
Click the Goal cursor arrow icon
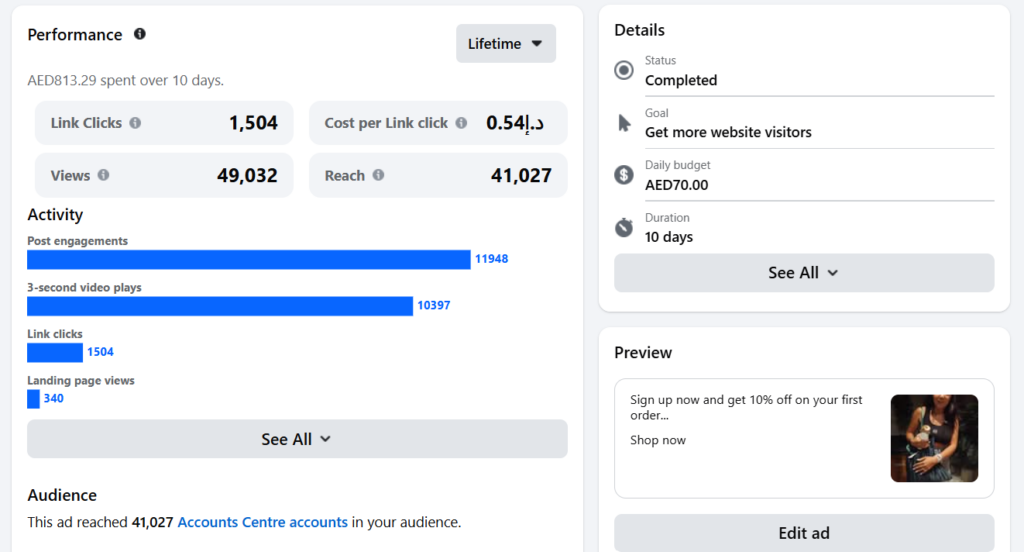point(624,123)
